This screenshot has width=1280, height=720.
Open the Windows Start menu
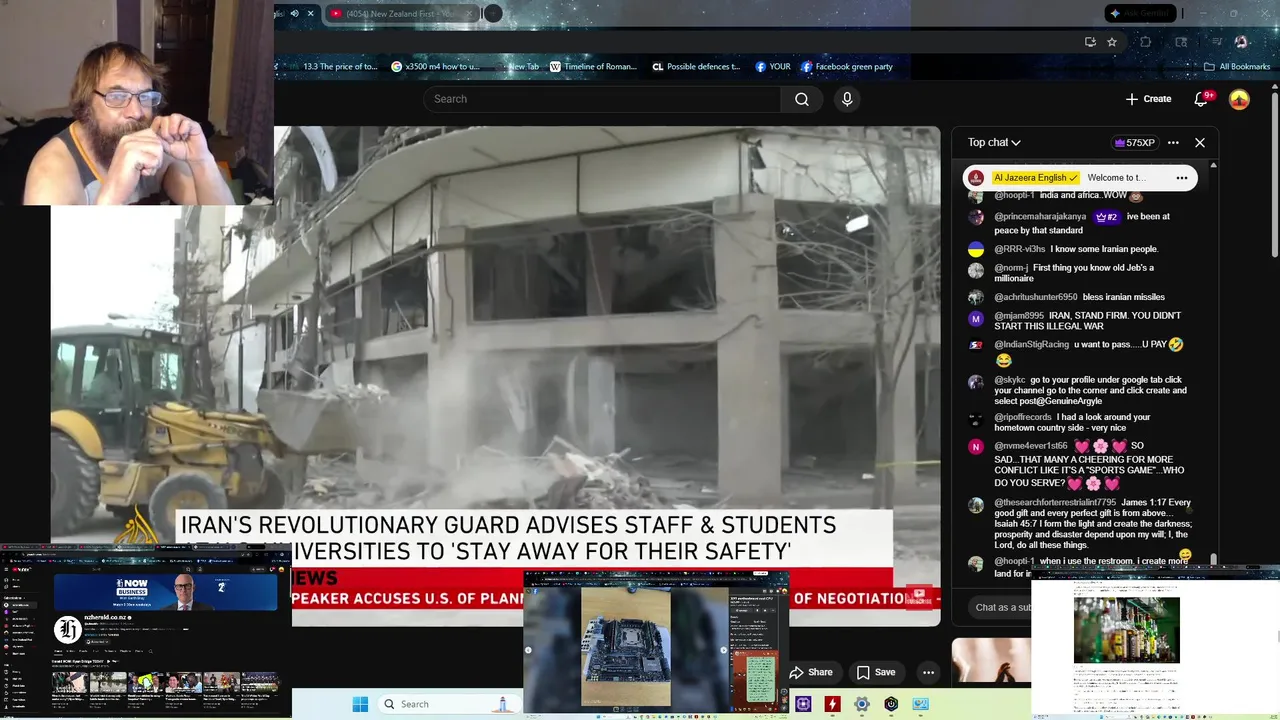coord(360,704)
